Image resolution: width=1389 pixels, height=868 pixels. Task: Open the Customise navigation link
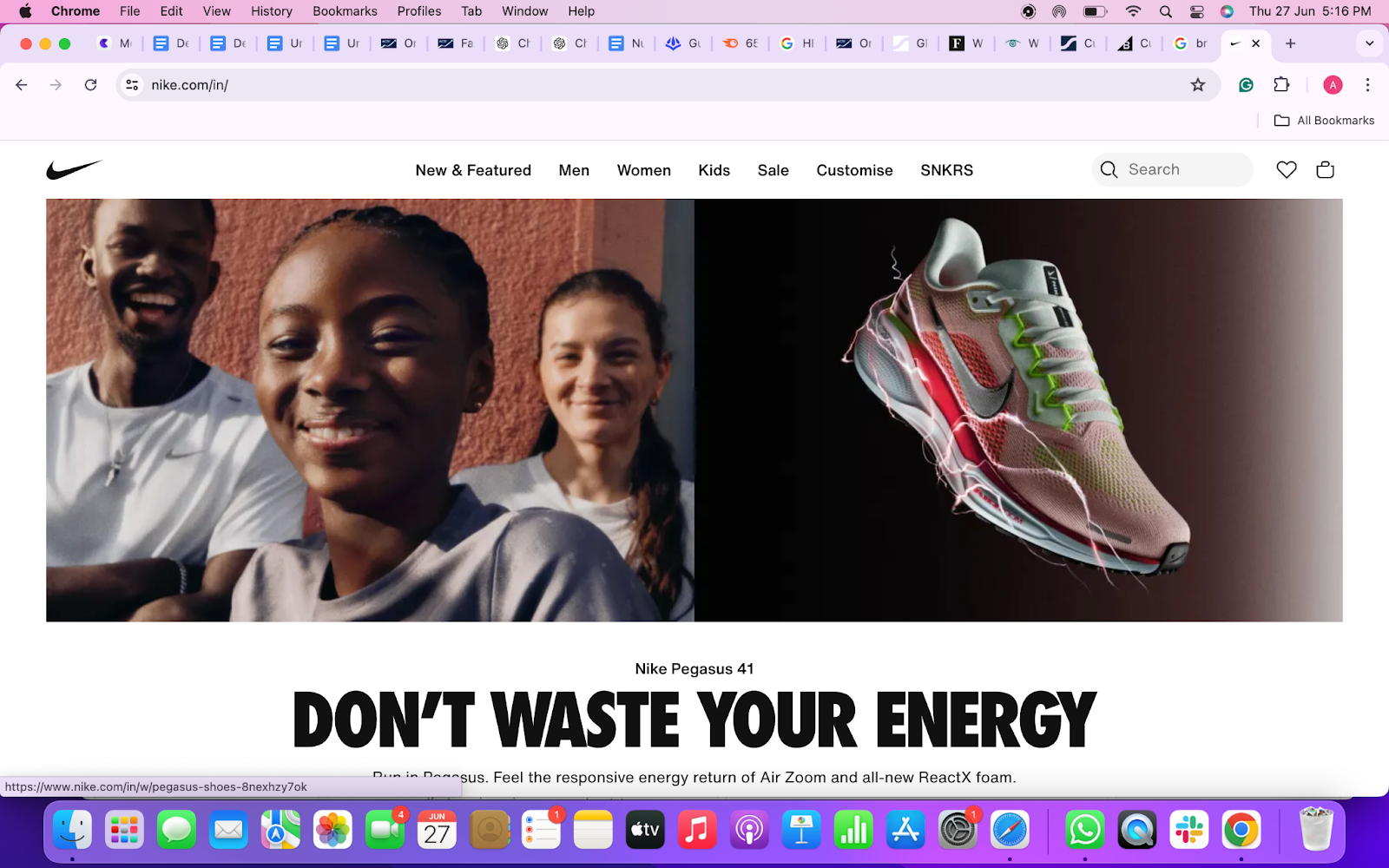click(x=854, y=170)
